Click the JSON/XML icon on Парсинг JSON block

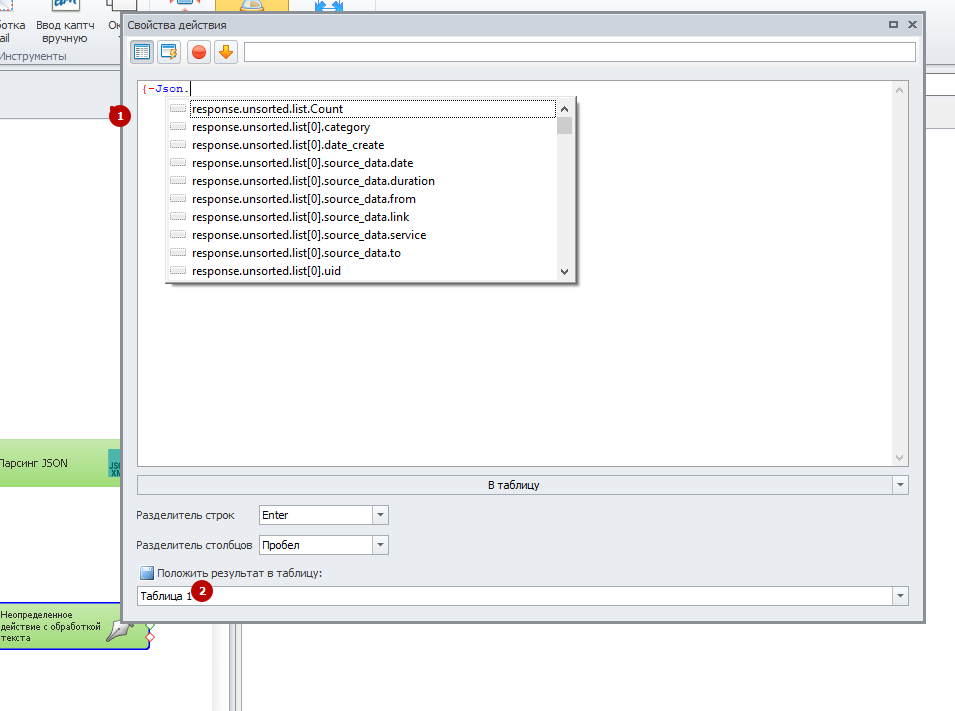pyautogui.click(x=115, y=464)
